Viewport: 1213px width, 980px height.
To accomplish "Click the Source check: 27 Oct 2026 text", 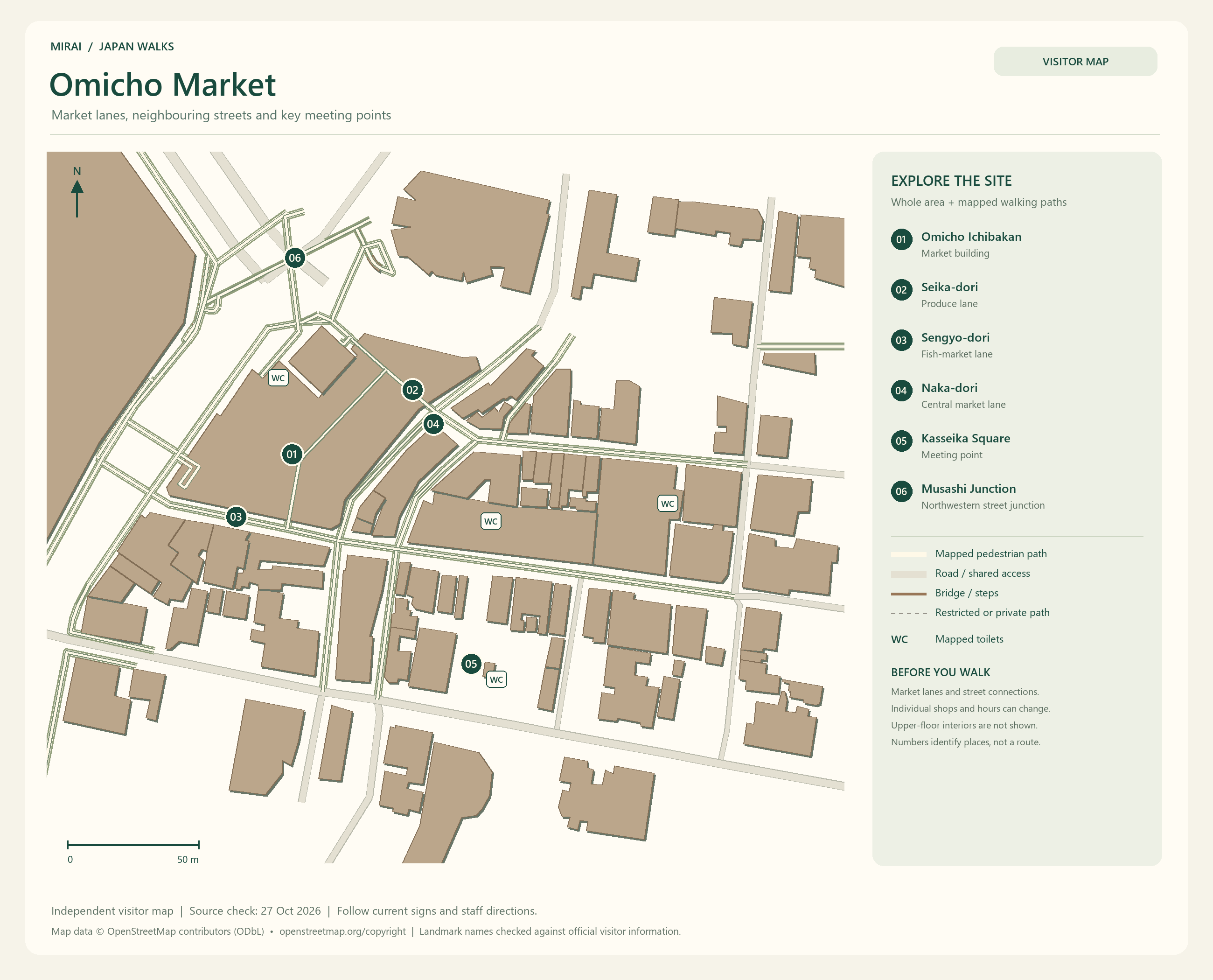I will coord(255,911).
